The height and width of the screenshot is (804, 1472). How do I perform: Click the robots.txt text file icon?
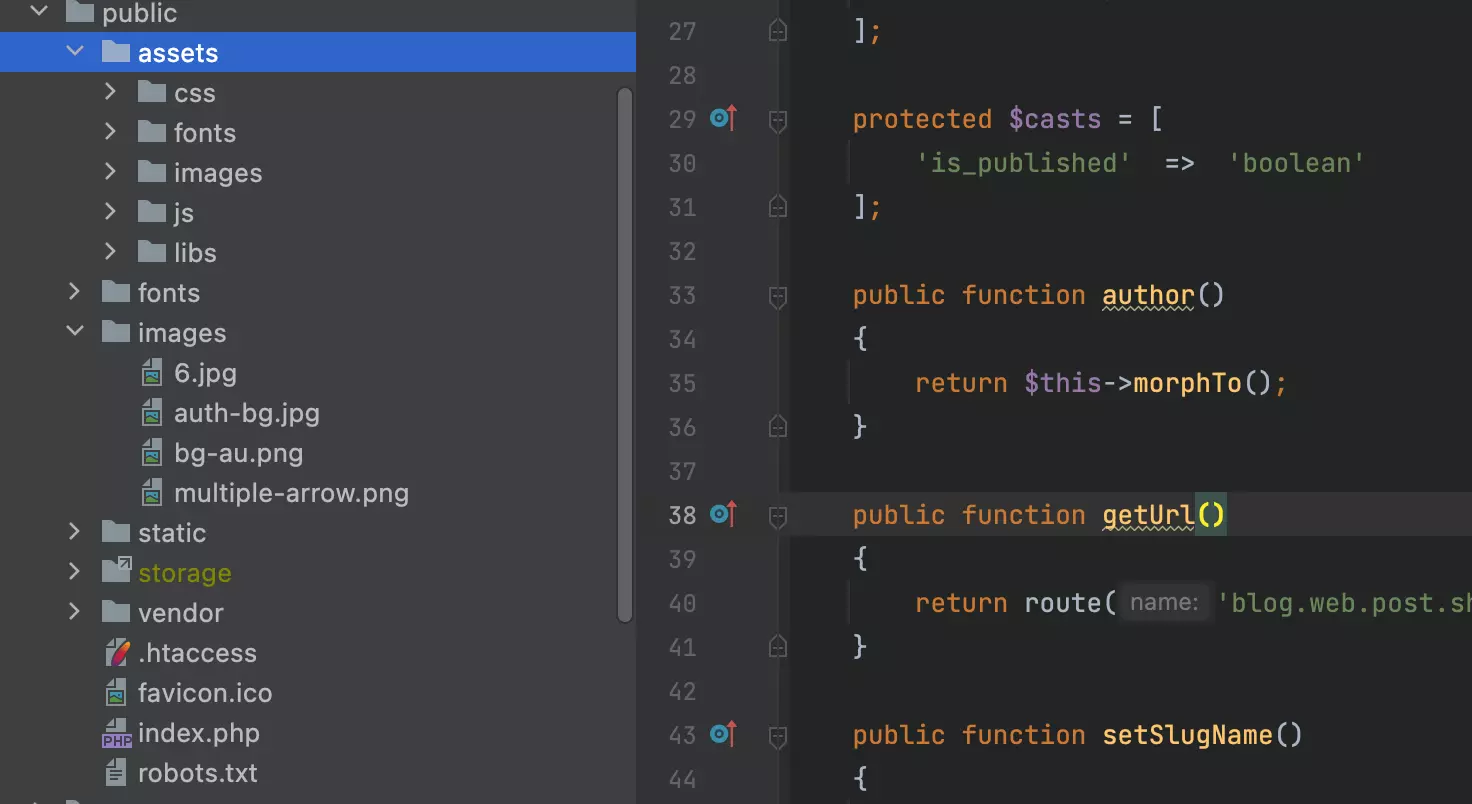pyautogui.click(x=117, y=773)
